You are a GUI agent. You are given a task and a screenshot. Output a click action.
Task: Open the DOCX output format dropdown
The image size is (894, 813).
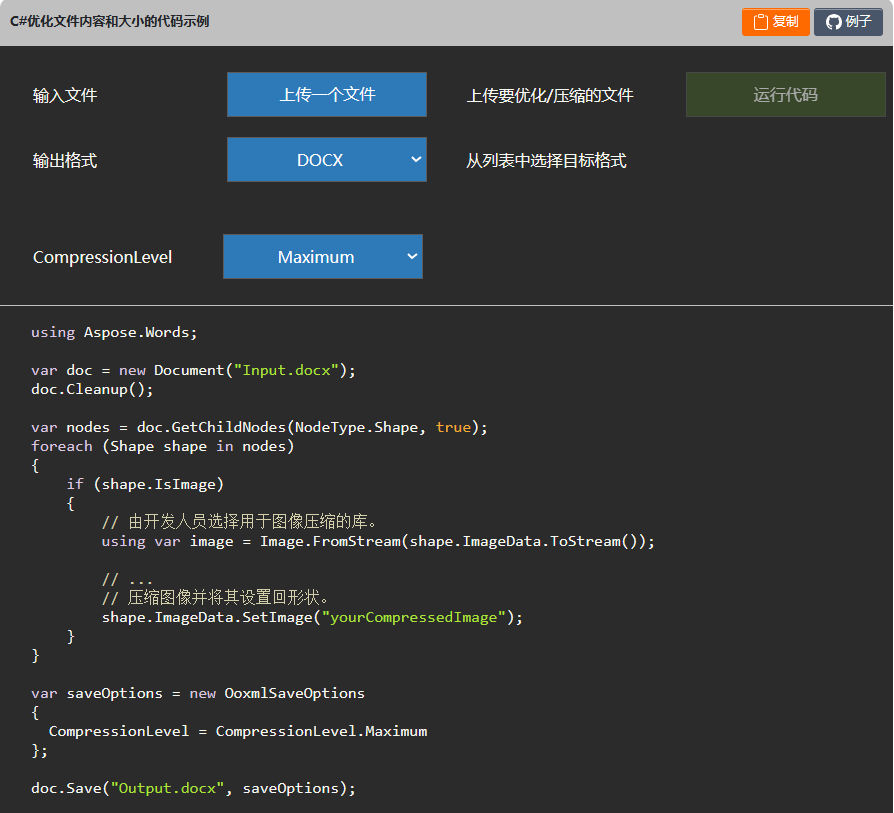pyautogui.click(x=327, y=160)
